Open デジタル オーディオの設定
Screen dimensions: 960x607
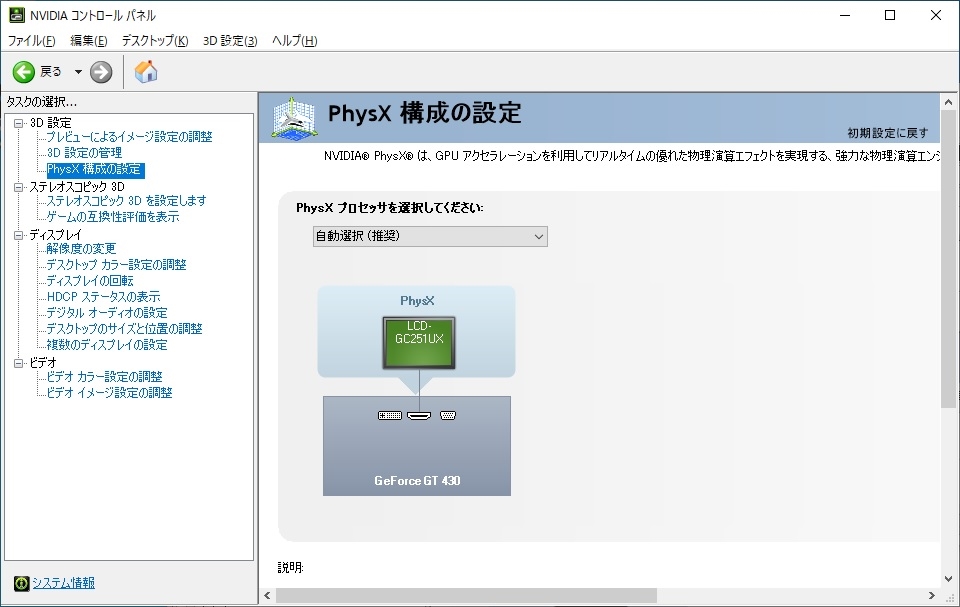[x=107, y=312]
